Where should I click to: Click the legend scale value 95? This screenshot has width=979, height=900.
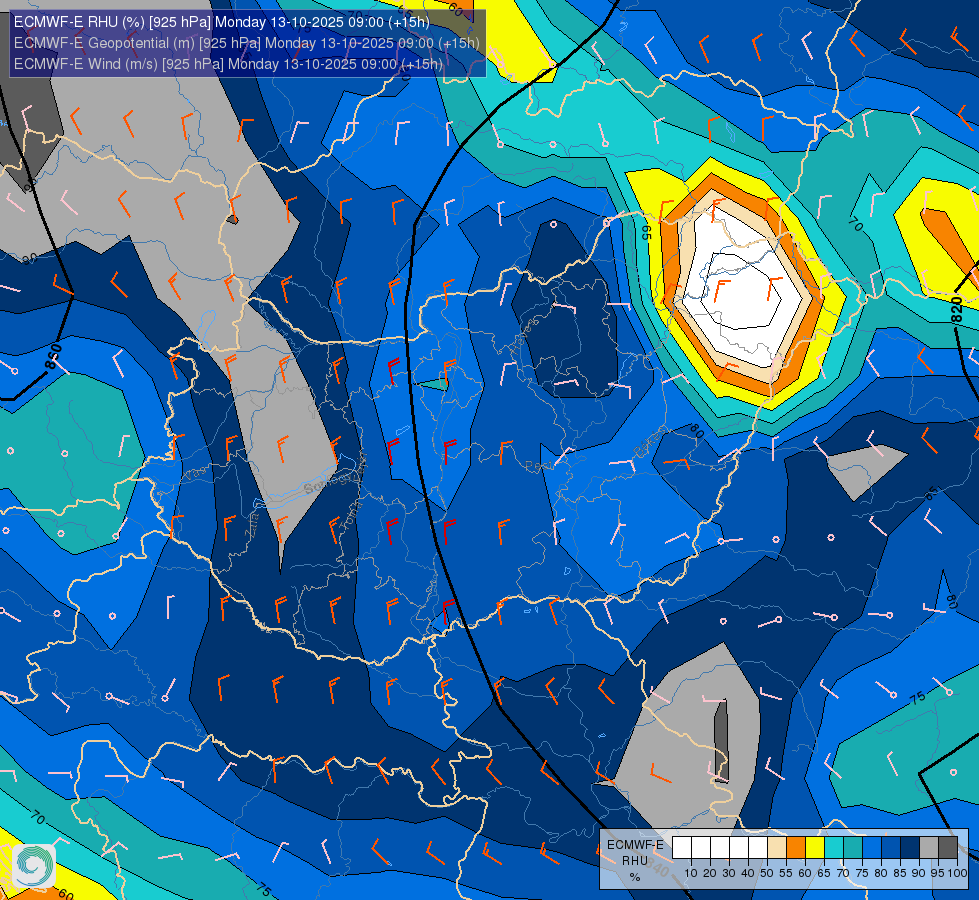click(938, 873)
